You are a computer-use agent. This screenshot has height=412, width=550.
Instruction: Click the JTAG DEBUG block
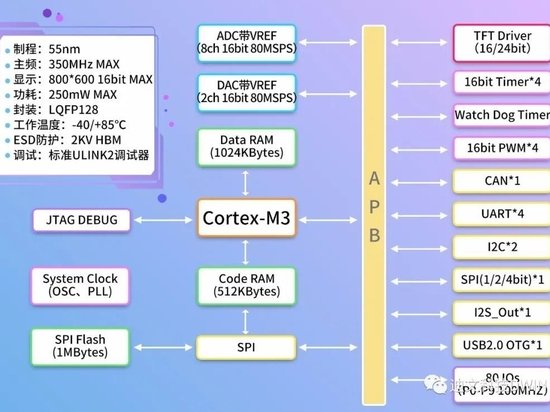(82, 220)
